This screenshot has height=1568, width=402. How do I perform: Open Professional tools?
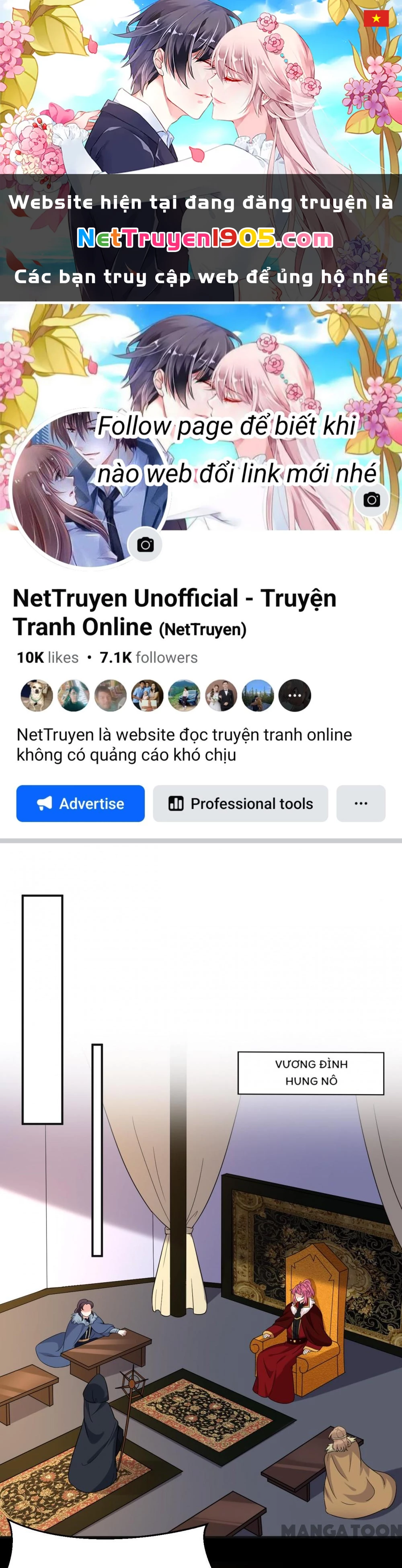(x=240, y=803)
